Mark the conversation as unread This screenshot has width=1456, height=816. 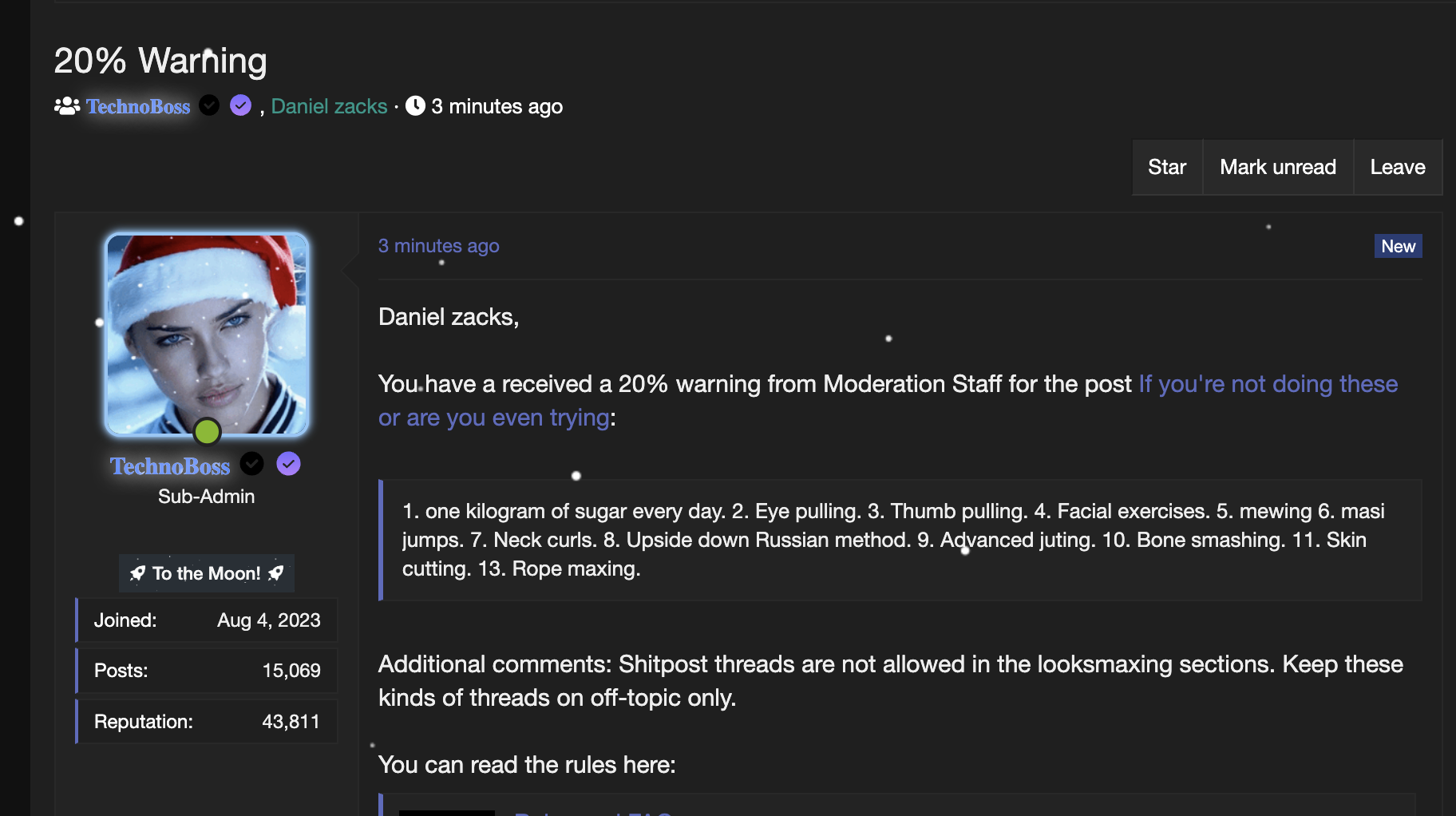click(1277, 167)
